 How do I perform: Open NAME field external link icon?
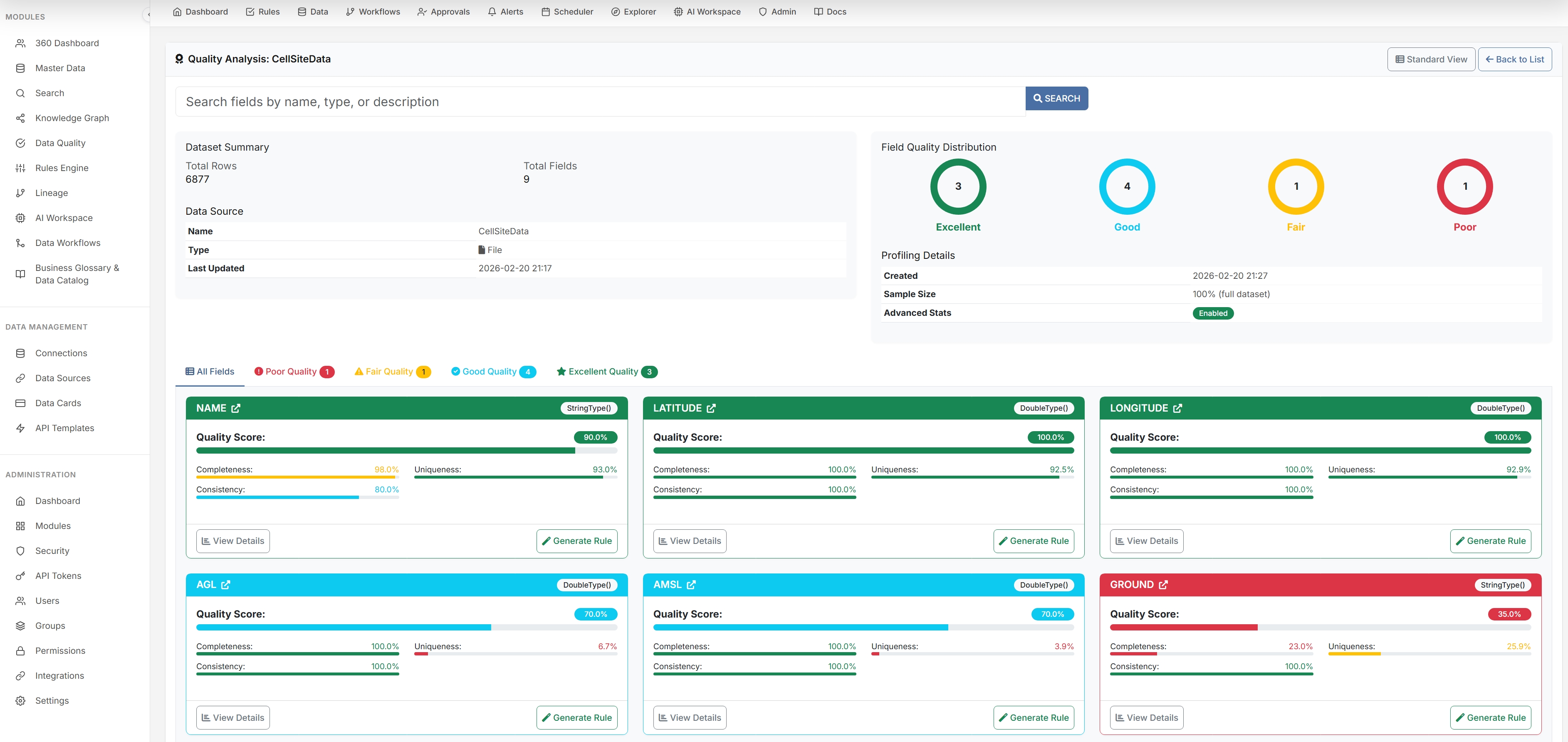point(235,408)
